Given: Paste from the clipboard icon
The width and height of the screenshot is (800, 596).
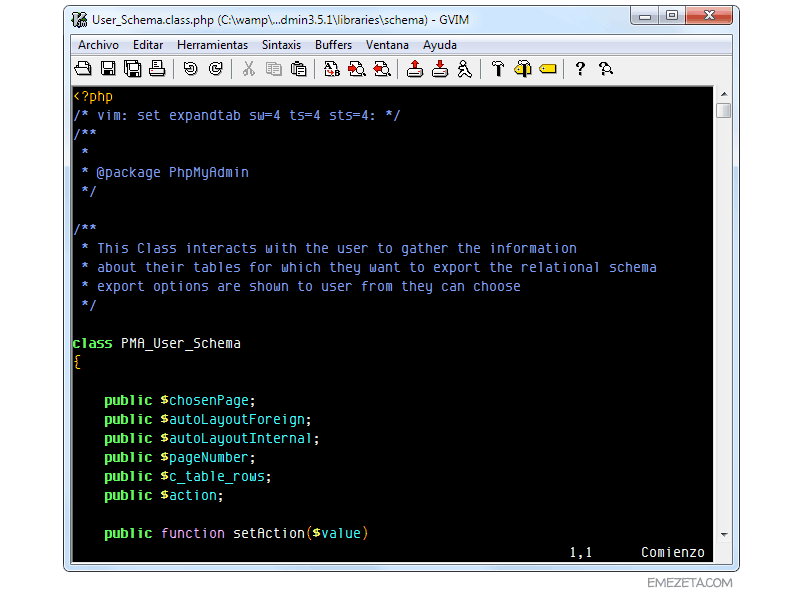Looking at the screenshot, I should [x=298, y=68].
